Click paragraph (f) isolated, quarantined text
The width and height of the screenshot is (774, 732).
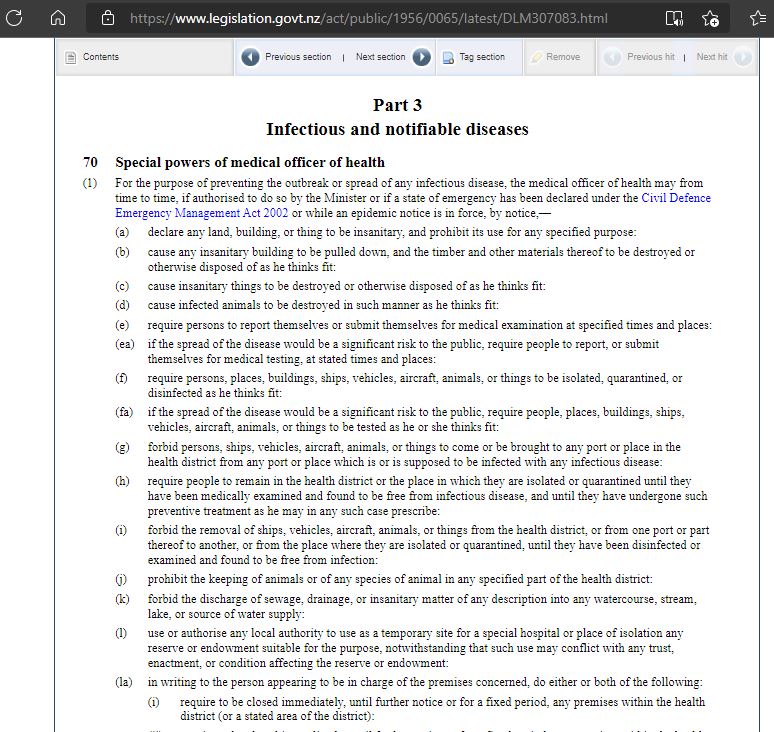(x=415, y=385)
